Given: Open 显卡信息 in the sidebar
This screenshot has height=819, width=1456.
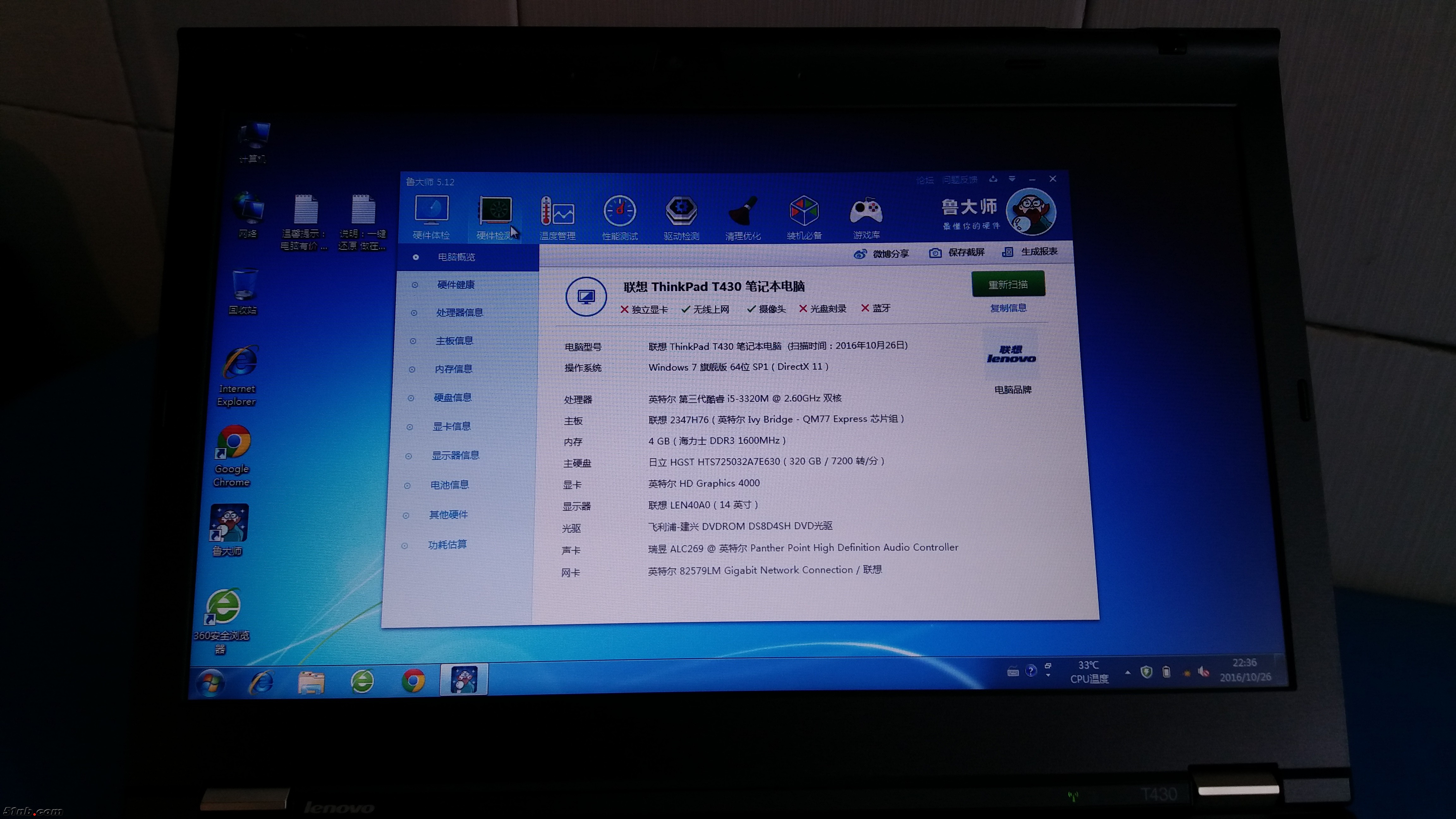Looking at the screenshot, I should coord(451,427).
